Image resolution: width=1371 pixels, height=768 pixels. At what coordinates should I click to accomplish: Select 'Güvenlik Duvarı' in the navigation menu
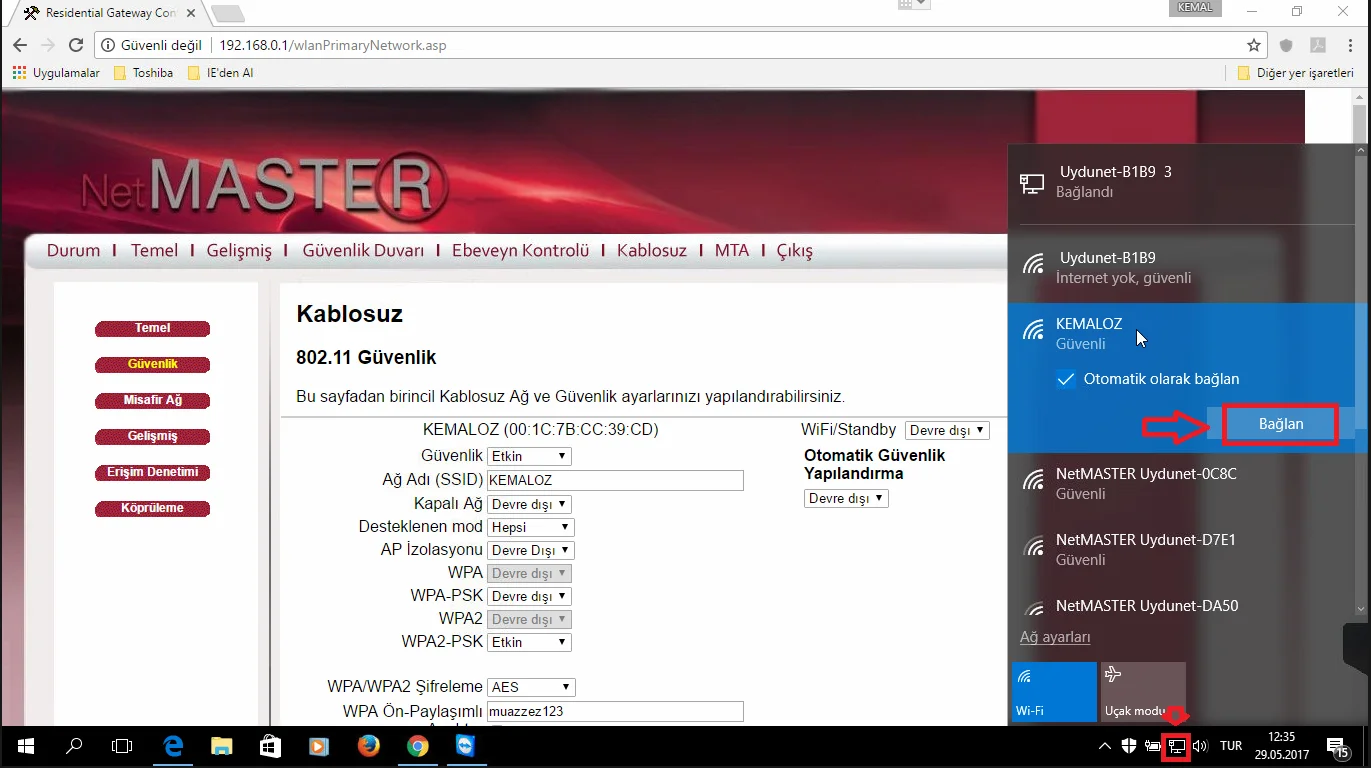(x=364, y=250)
